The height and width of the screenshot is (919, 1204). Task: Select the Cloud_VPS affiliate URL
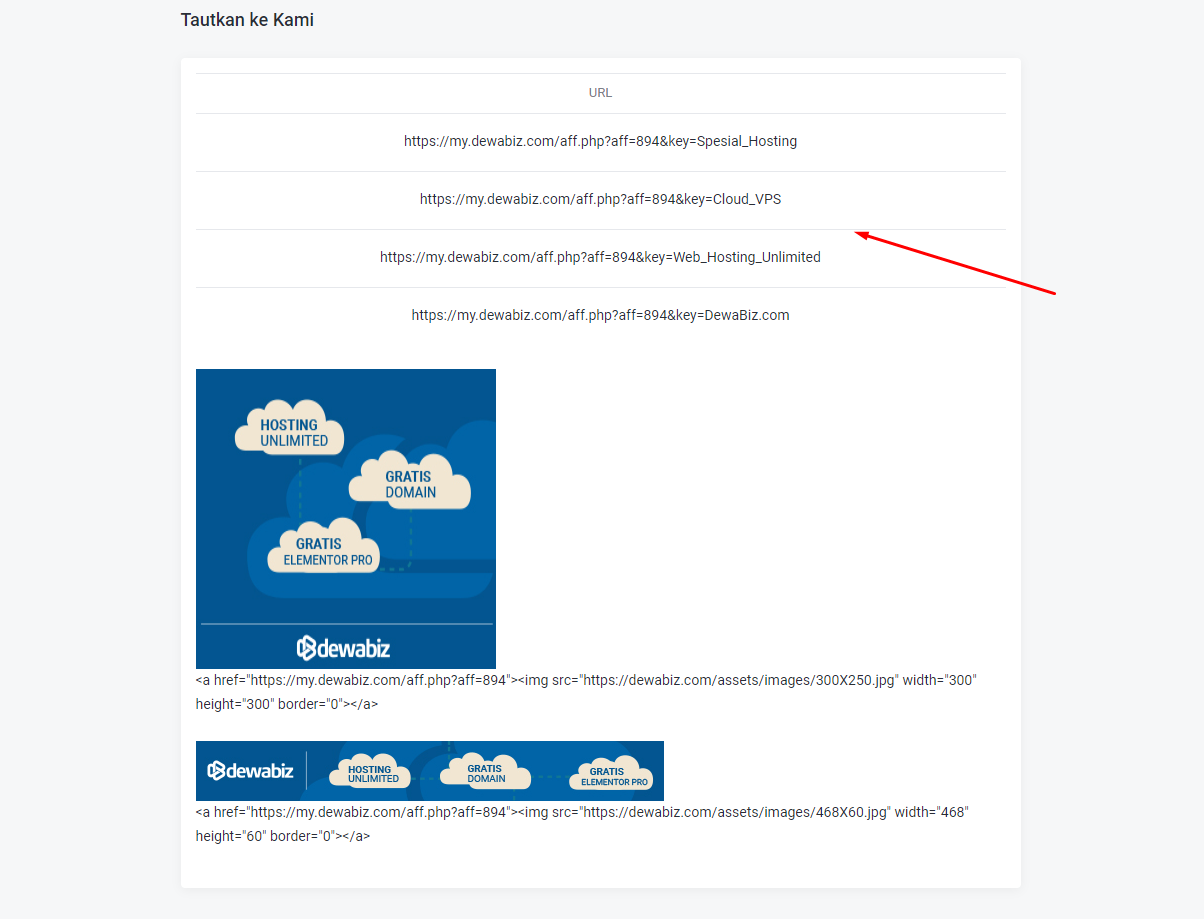point(600,200)
